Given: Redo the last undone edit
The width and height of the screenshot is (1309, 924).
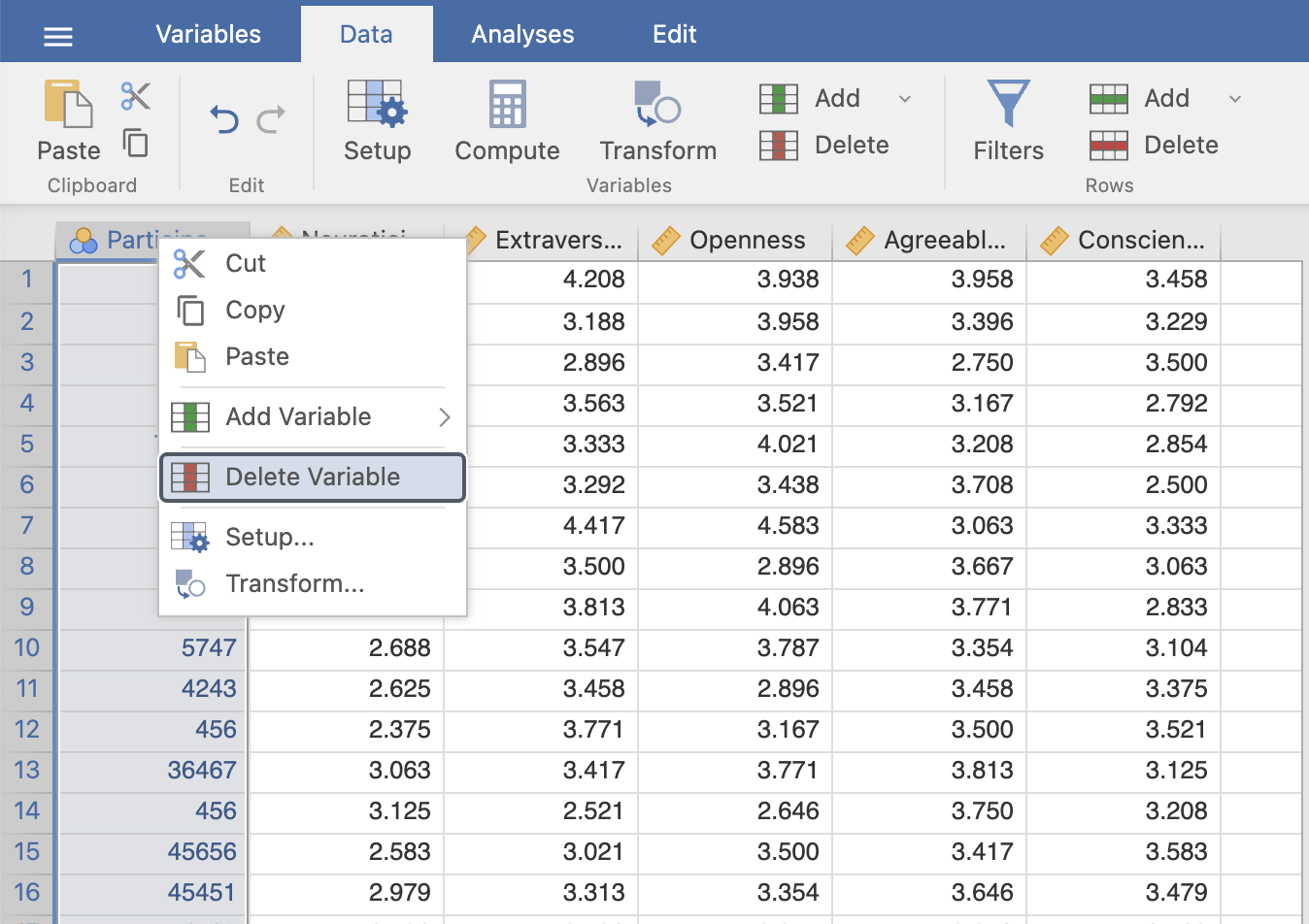Looking at the screenshot, I should [271, 119].
